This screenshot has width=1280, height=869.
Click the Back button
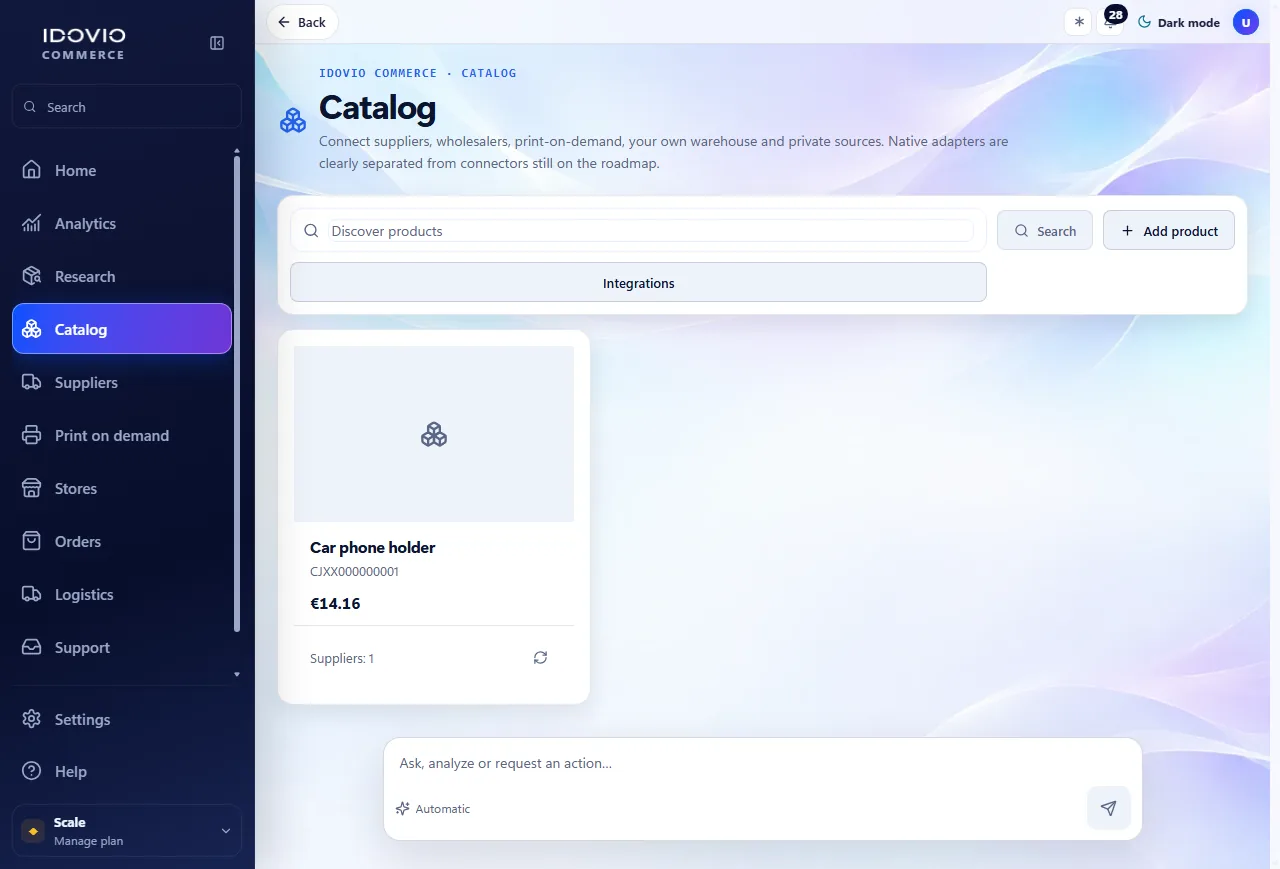pos(302,22)
